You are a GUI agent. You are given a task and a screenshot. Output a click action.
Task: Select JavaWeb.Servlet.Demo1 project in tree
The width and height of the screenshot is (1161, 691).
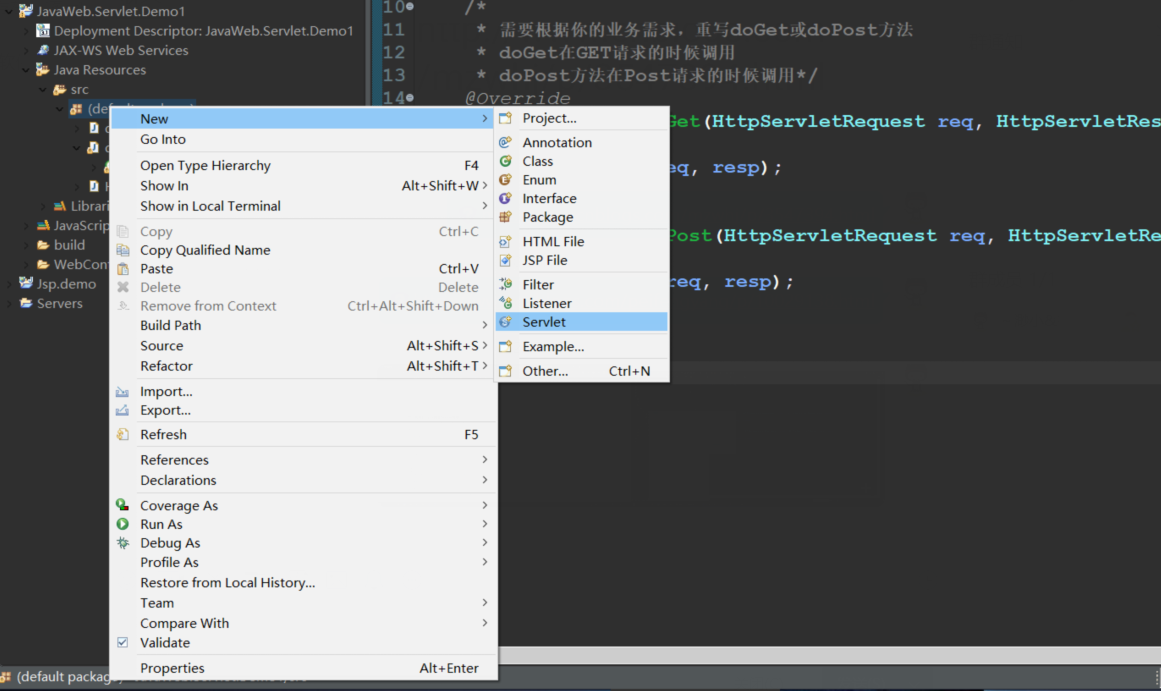[x=111, y=11]
